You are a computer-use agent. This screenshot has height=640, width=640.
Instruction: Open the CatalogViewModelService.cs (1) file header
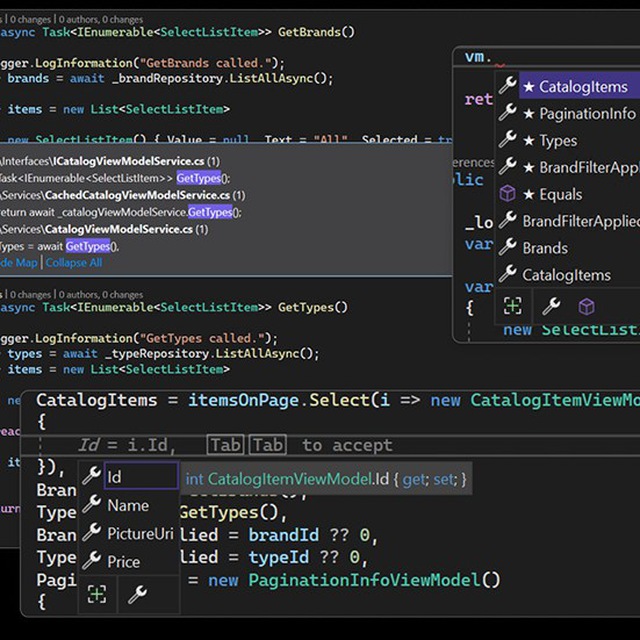pyautogui.click(x=104, y=229)
